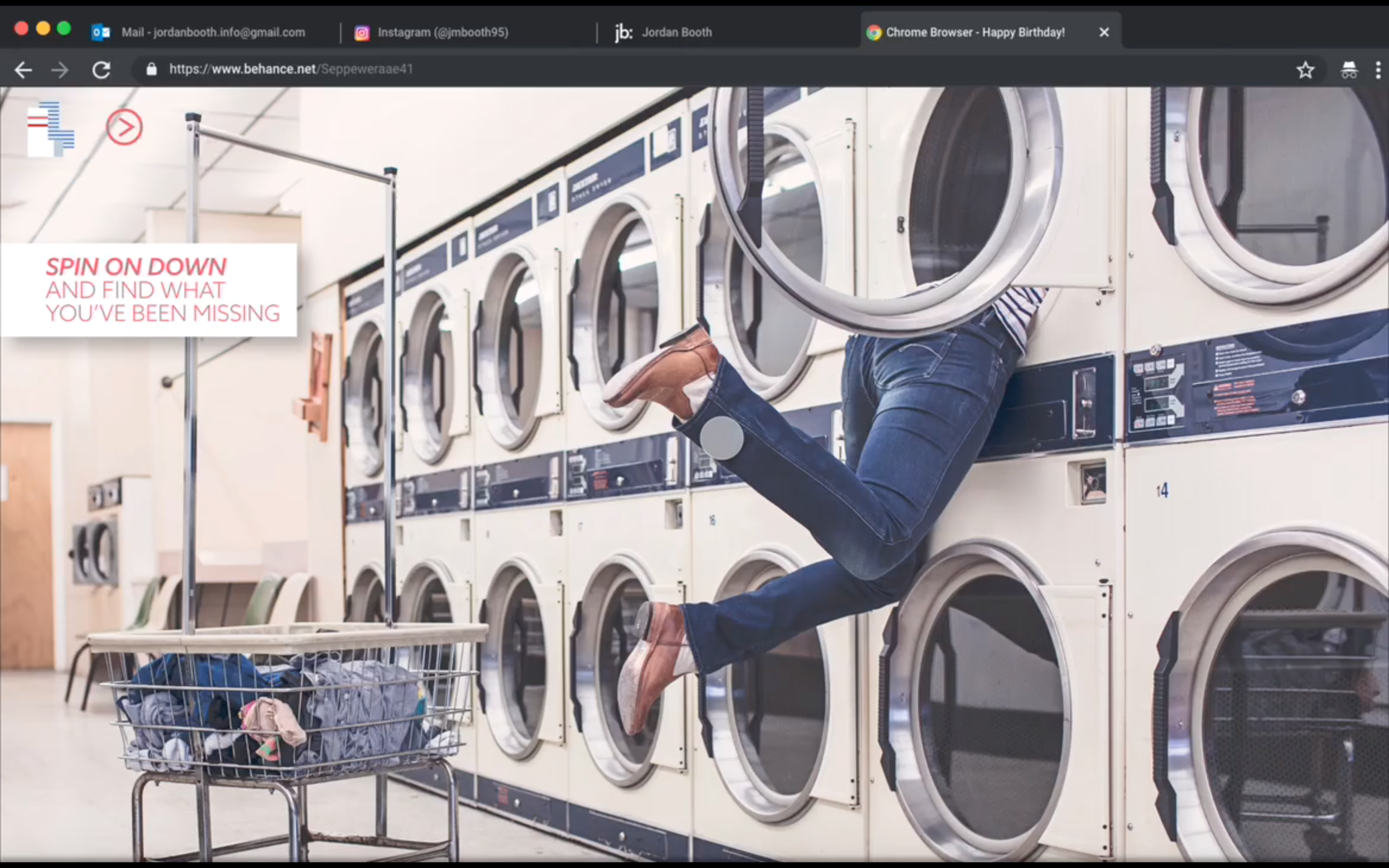
Task: Click the padlock site info icon
Action: 152,69
